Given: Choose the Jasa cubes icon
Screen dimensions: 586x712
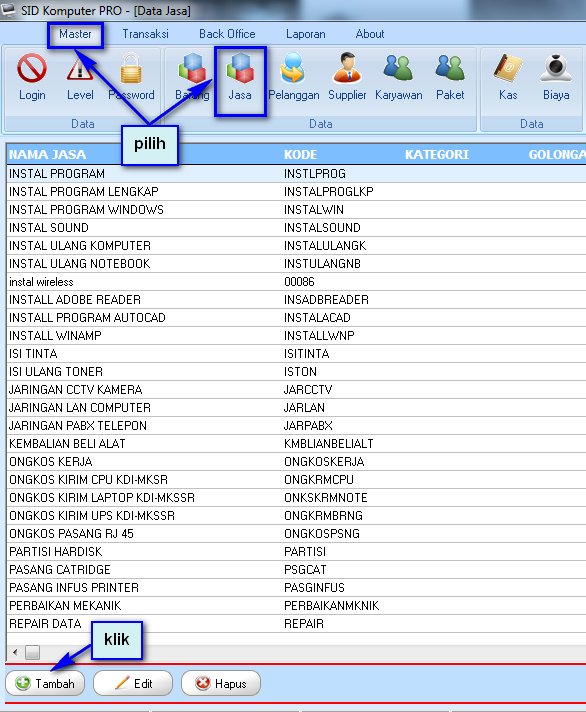Looking at the screenshot, I should 240,77.
